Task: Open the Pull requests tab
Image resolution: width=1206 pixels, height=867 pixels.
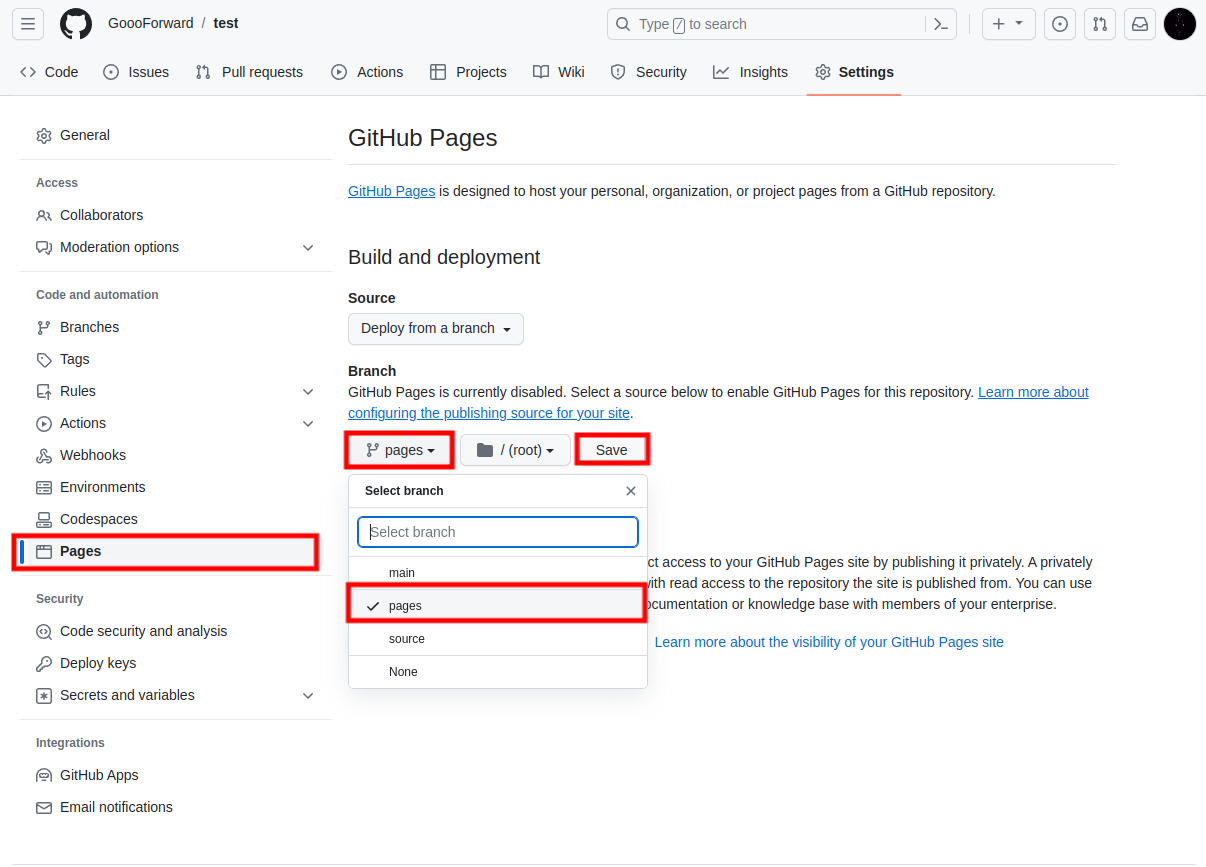Action: 249,72
